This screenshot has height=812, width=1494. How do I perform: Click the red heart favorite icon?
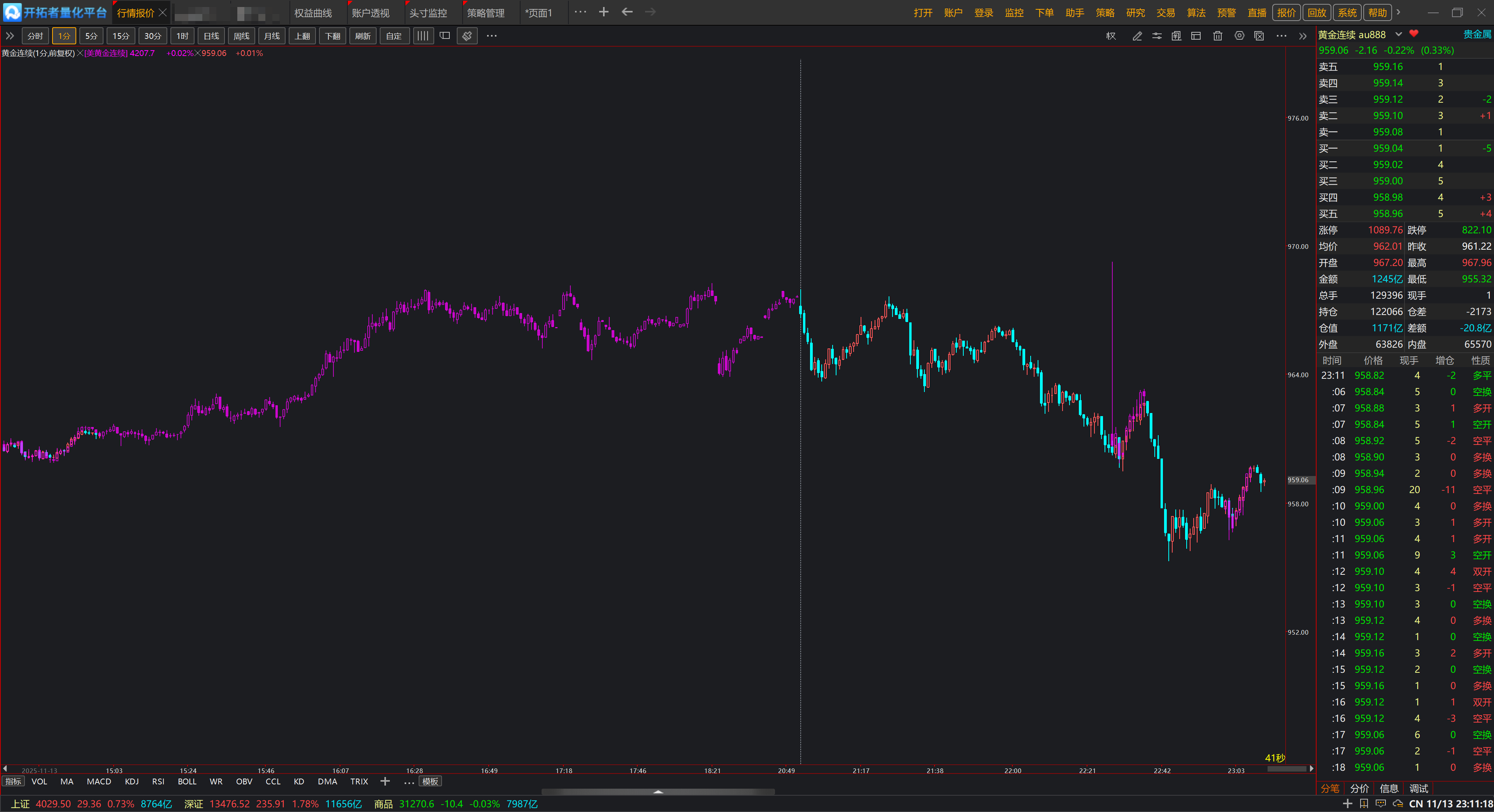1413,34
